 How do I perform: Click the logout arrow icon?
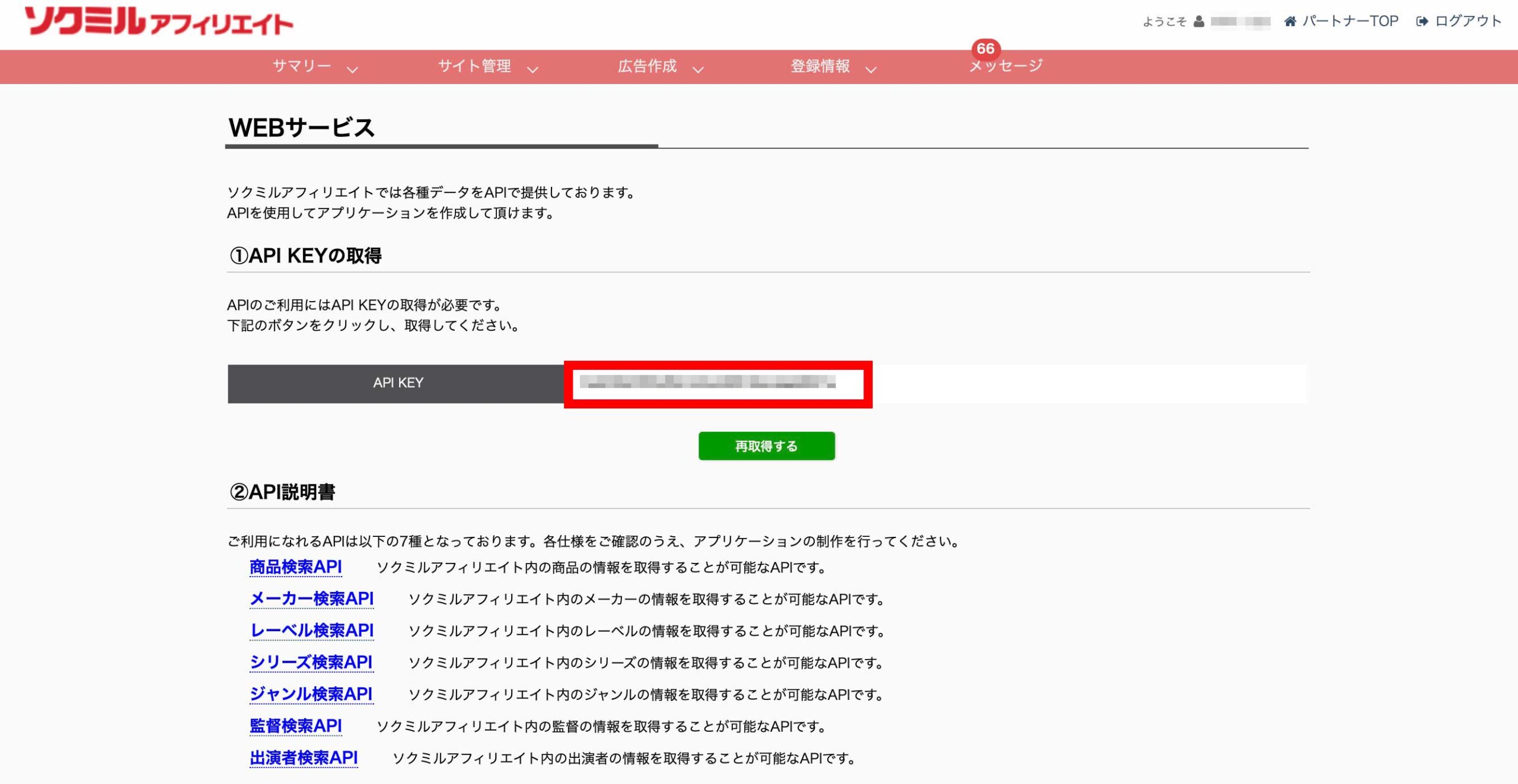pos(1422,21)
